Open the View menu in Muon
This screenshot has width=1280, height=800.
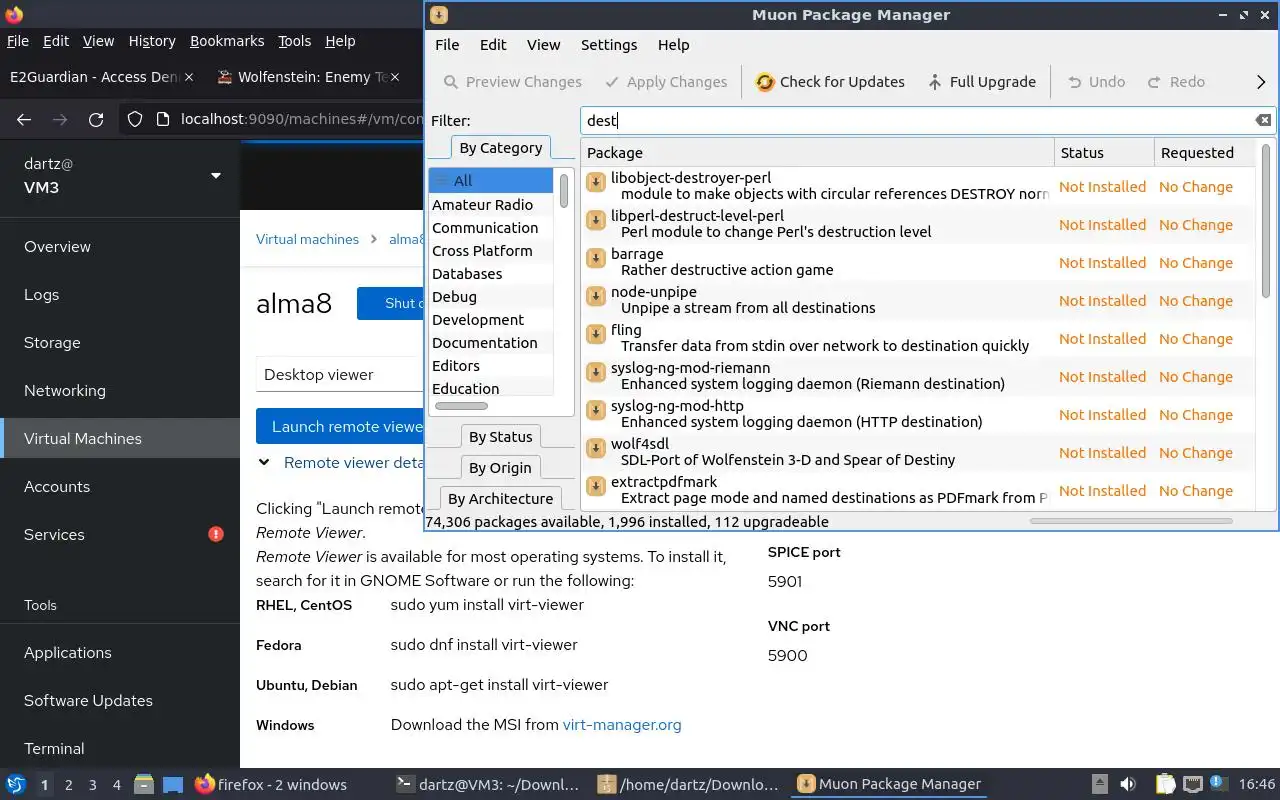tap(544, 45)
